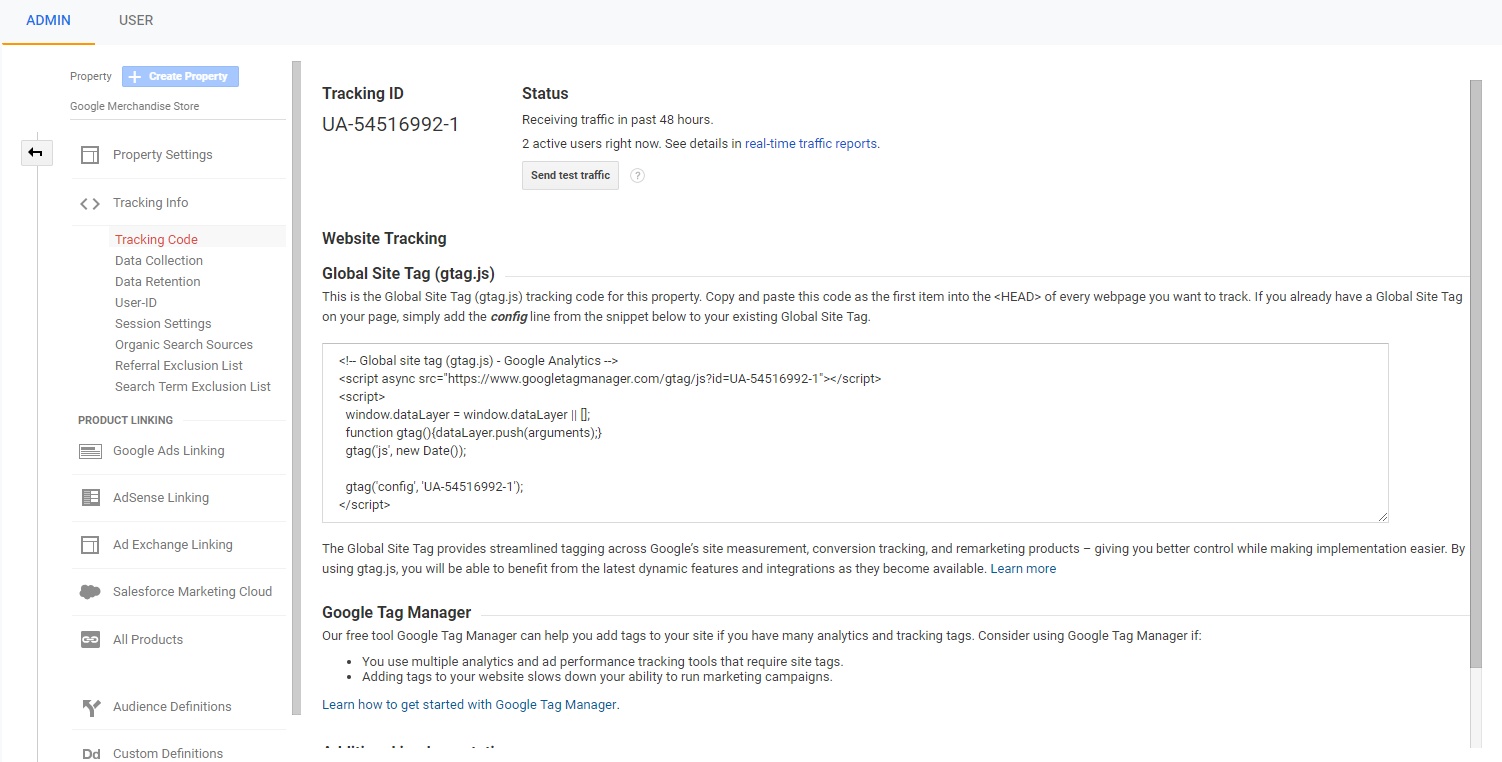Click the Ad Exchange Linking icon

tap(90, 545)
